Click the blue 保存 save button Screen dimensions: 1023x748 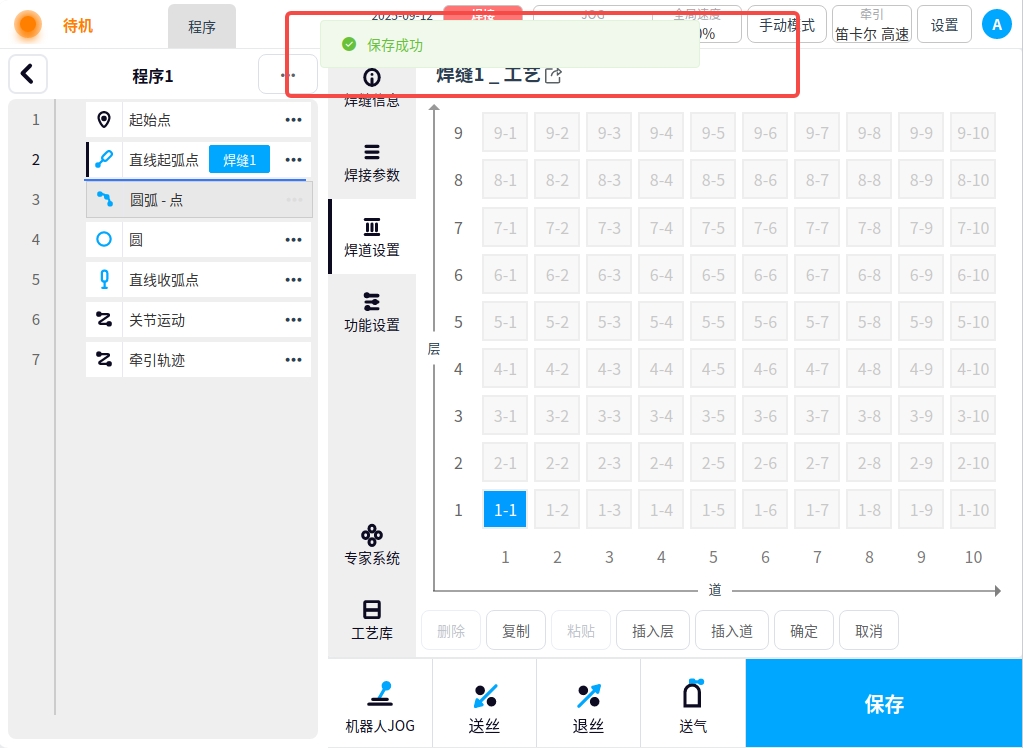pos(884,703)
